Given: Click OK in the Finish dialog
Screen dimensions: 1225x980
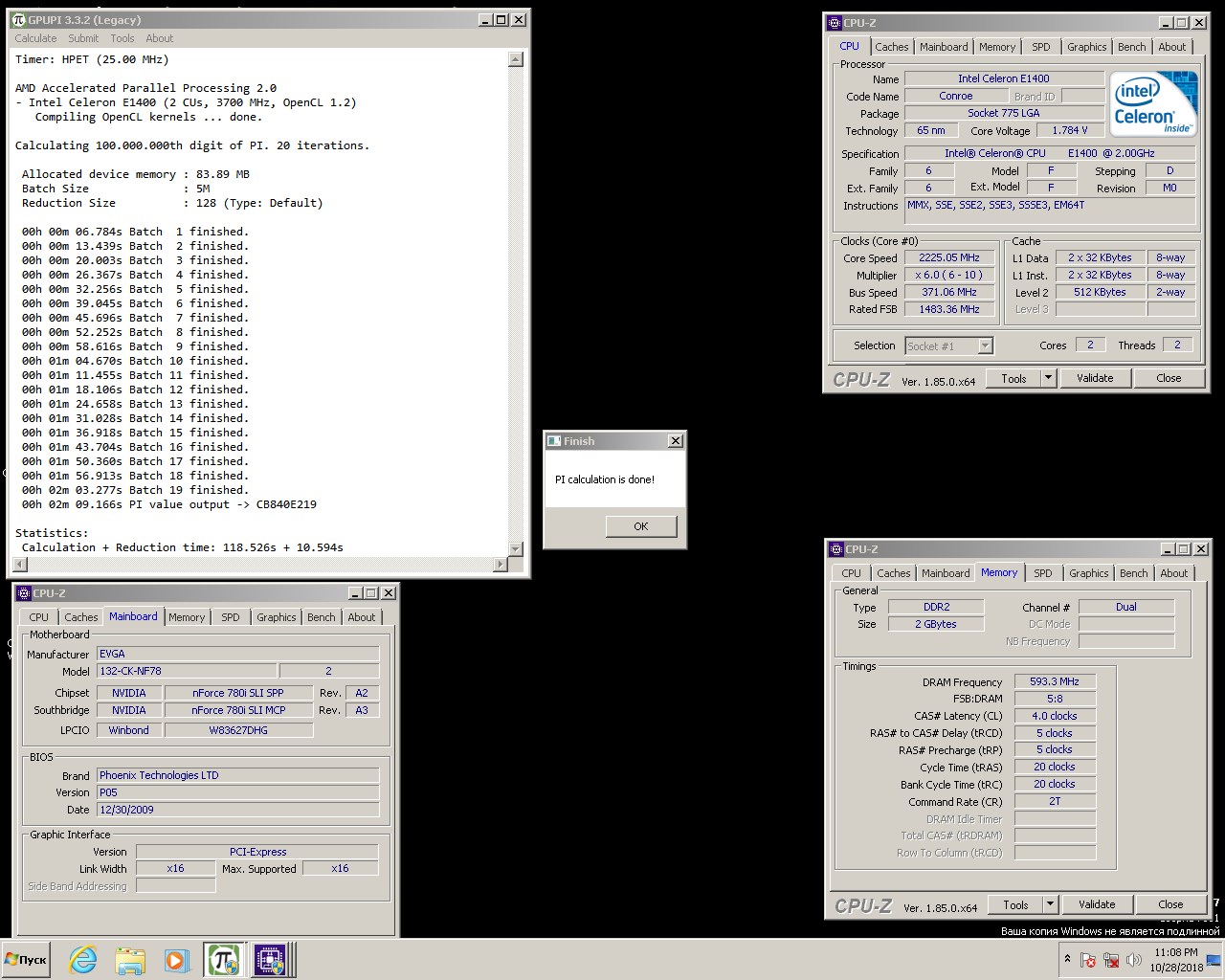Looking at the screenshot, I should coord(641,526).
